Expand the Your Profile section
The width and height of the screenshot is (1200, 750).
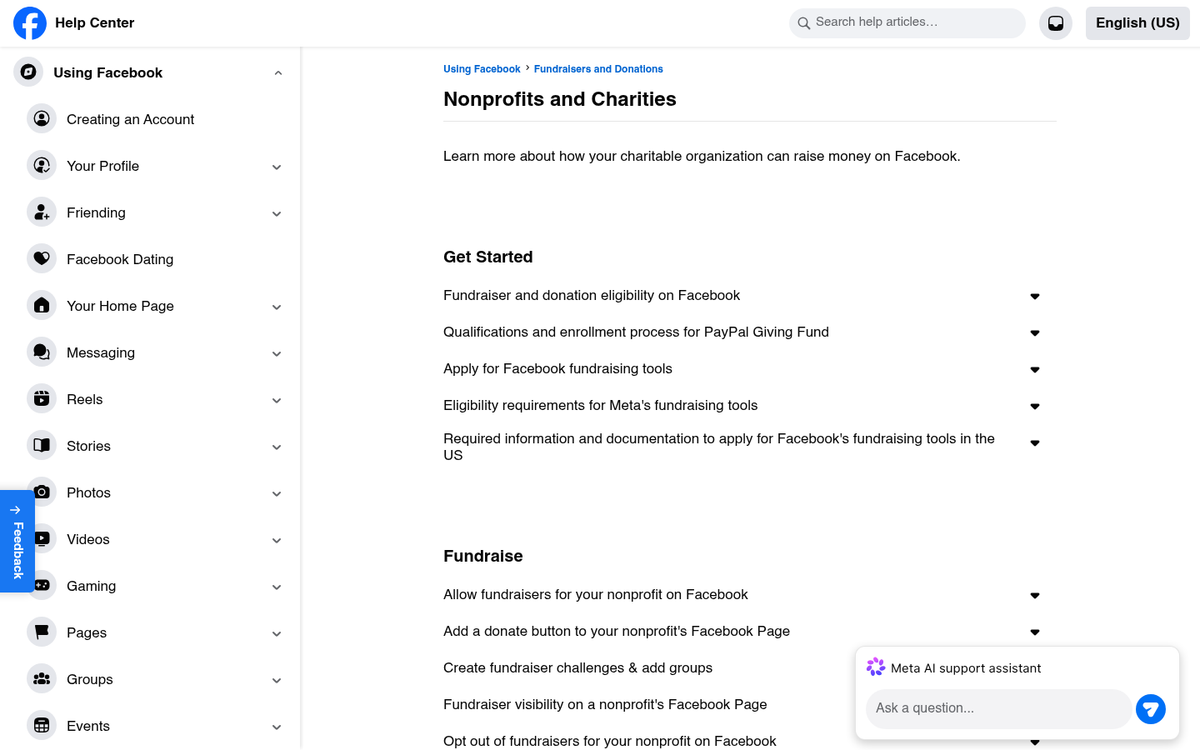tap(276, 166)
